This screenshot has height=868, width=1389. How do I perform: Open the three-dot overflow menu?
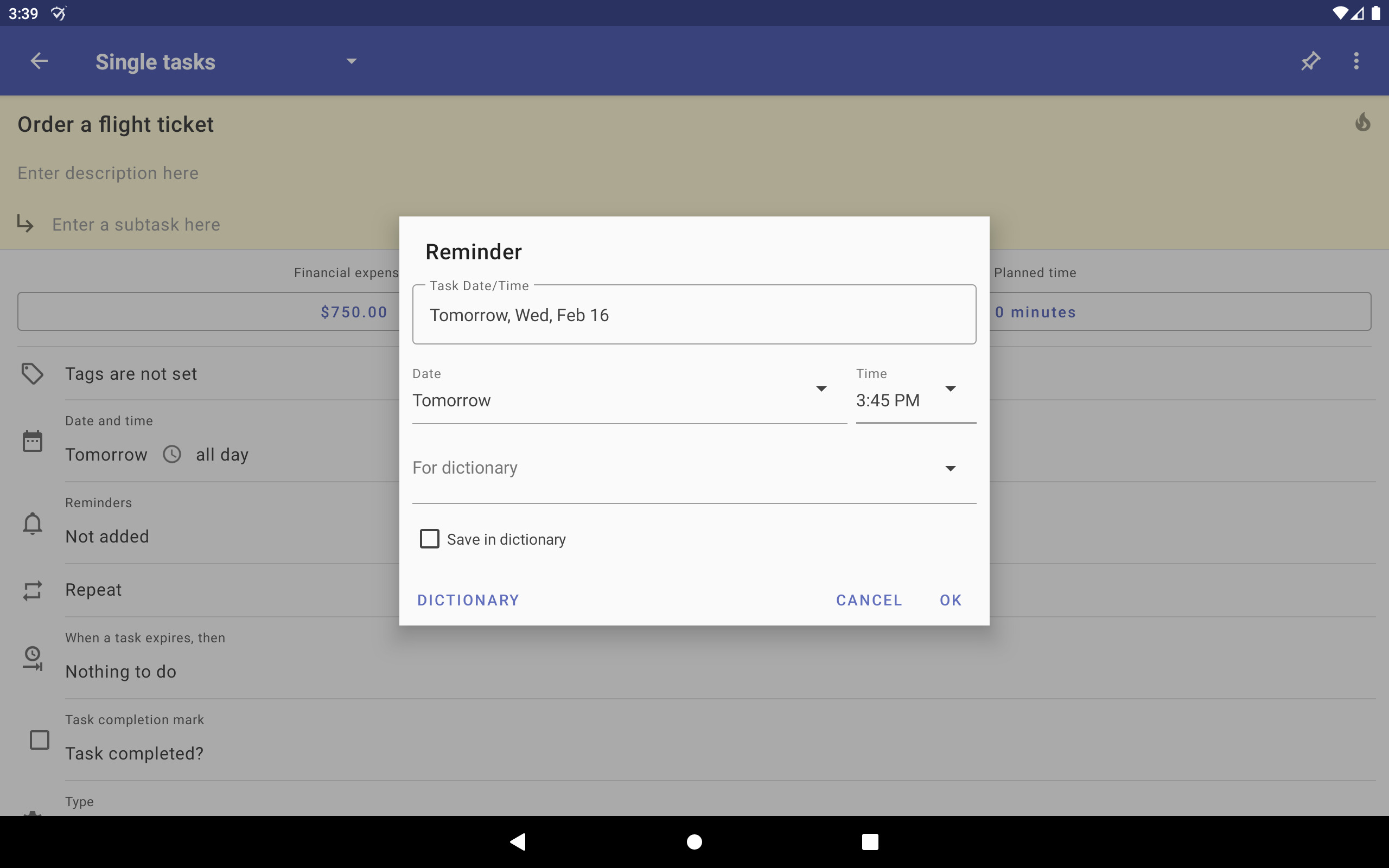pyautogui.click(x=1356, y=61)
